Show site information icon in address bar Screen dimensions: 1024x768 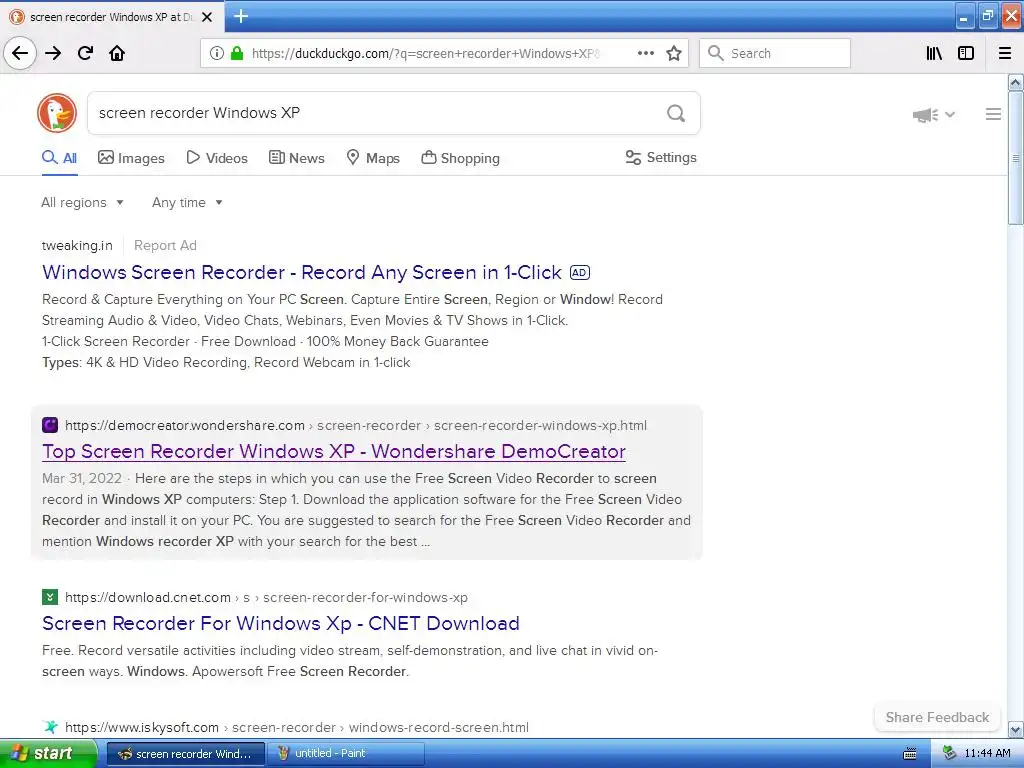pyautogui.click(x=216, y=53)
